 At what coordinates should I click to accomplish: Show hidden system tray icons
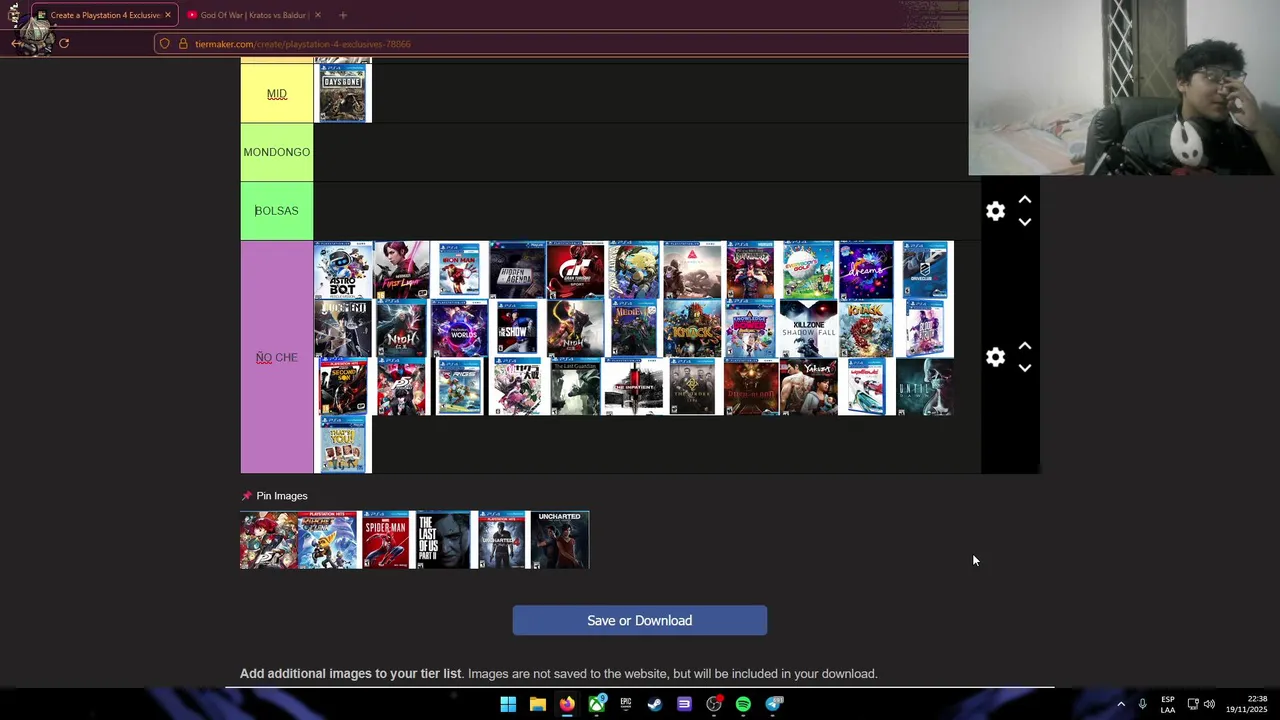pyautogui.click(x=1121, y=704)
